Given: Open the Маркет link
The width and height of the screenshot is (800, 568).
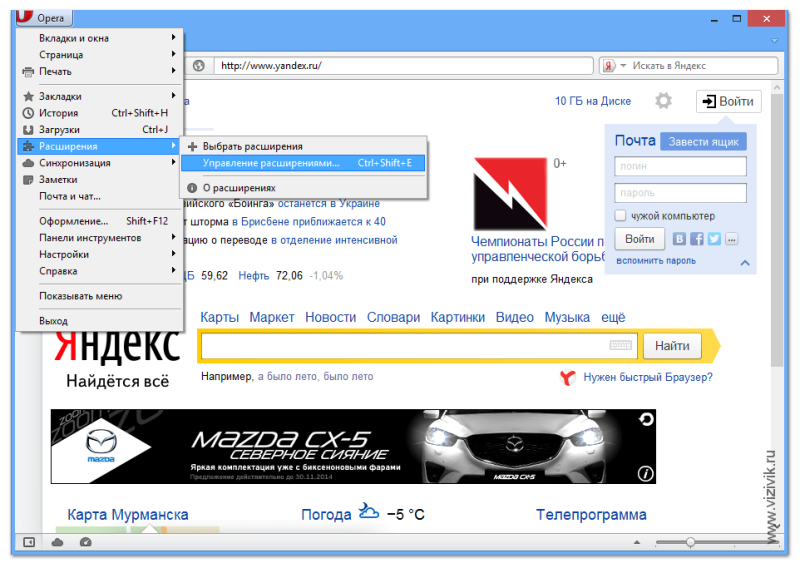Looking at the screenshot, I should click(x=272, y=317).
